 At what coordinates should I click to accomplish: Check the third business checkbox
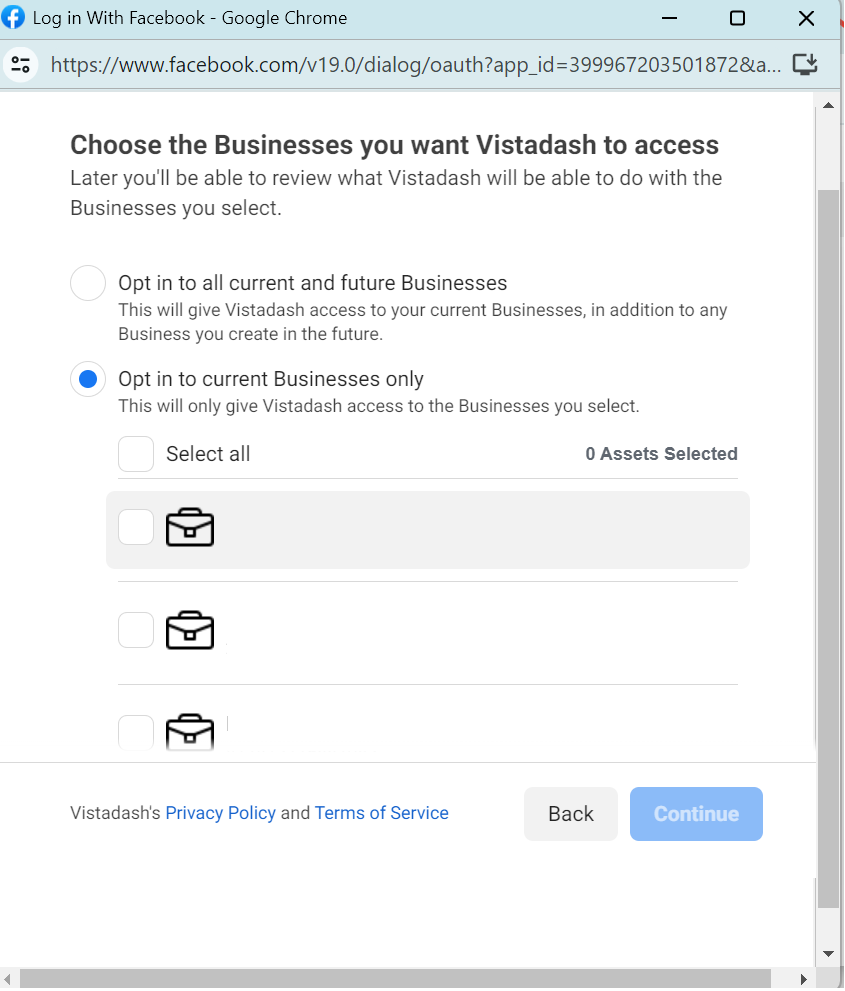click(136, 733)
